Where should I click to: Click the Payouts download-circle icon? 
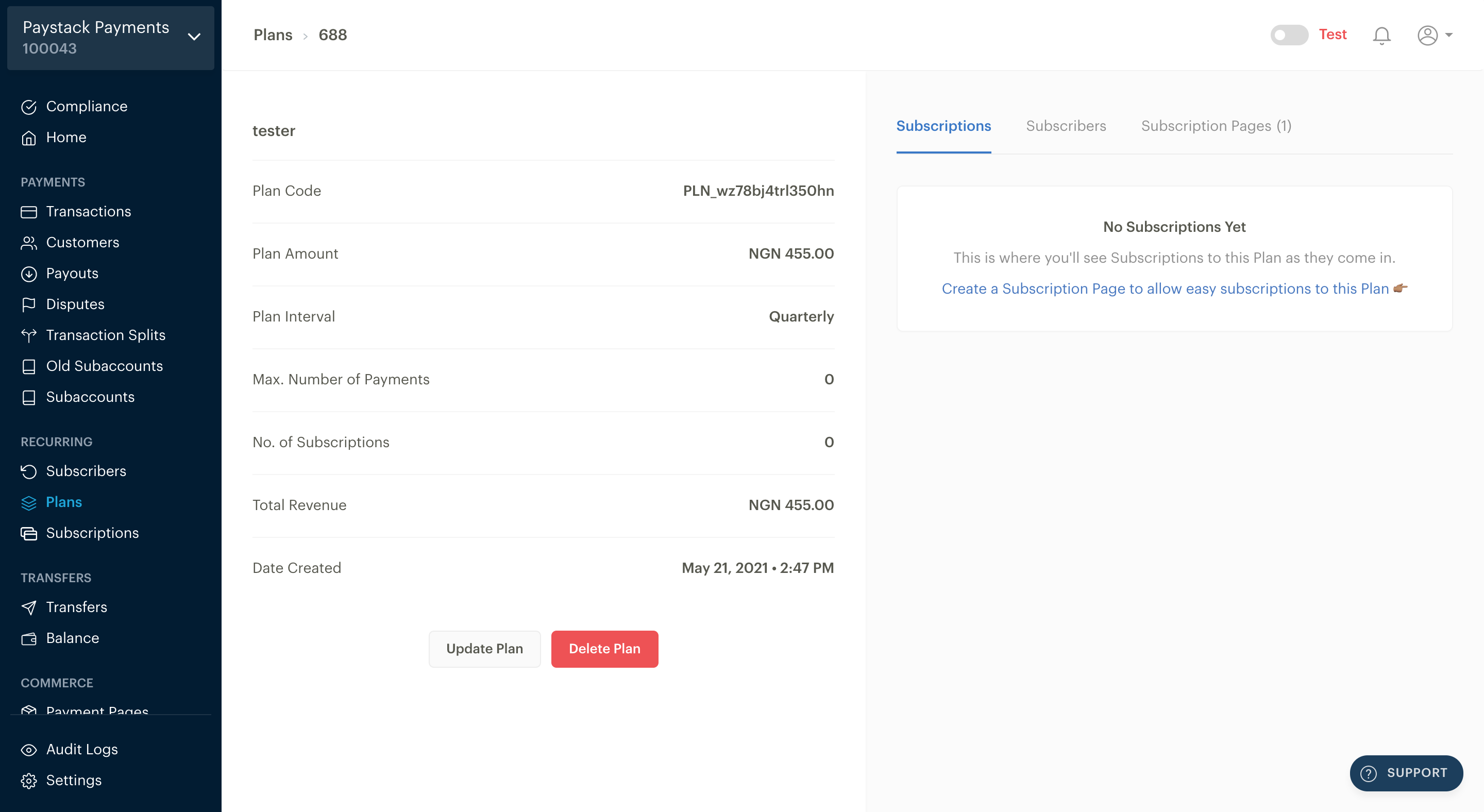(x=29, y=274)
